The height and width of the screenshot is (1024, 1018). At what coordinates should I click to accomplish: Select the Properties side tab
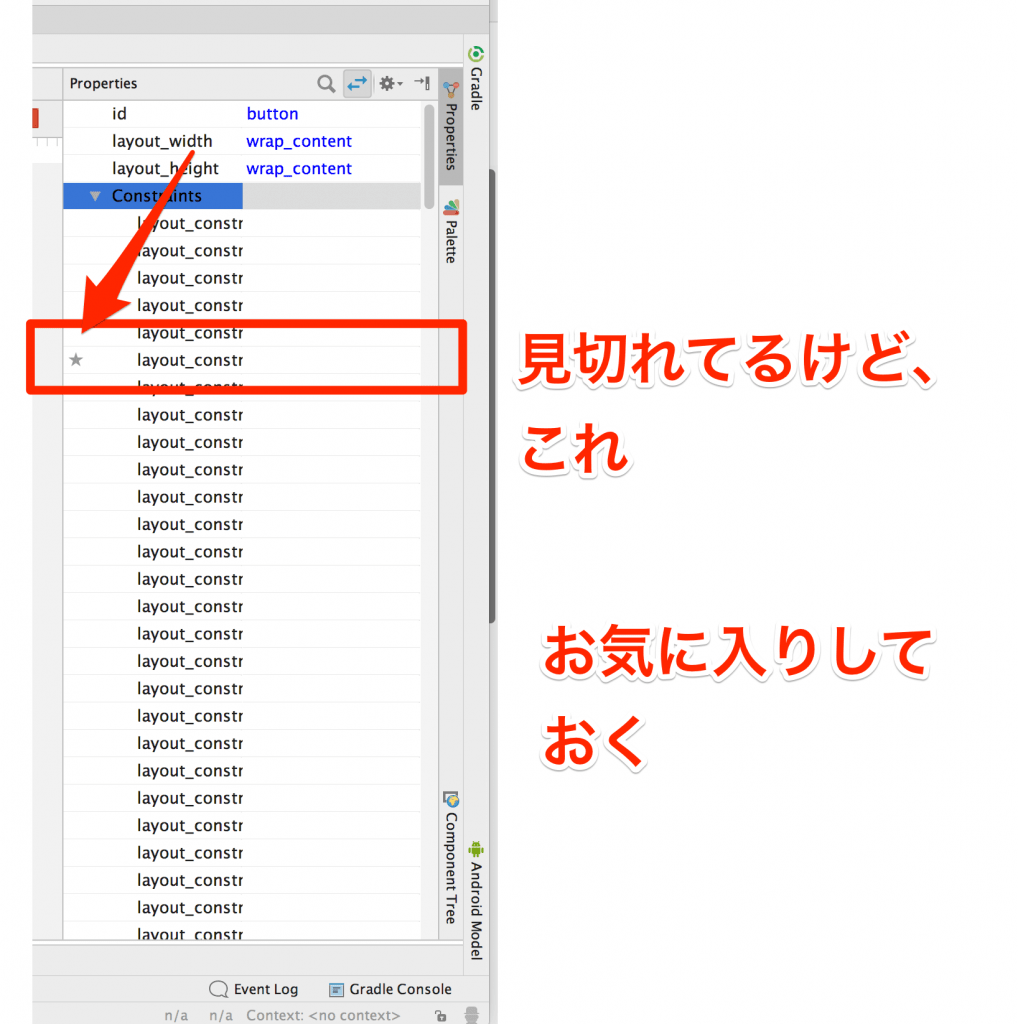pyautogui.click(x=451, y=127)
